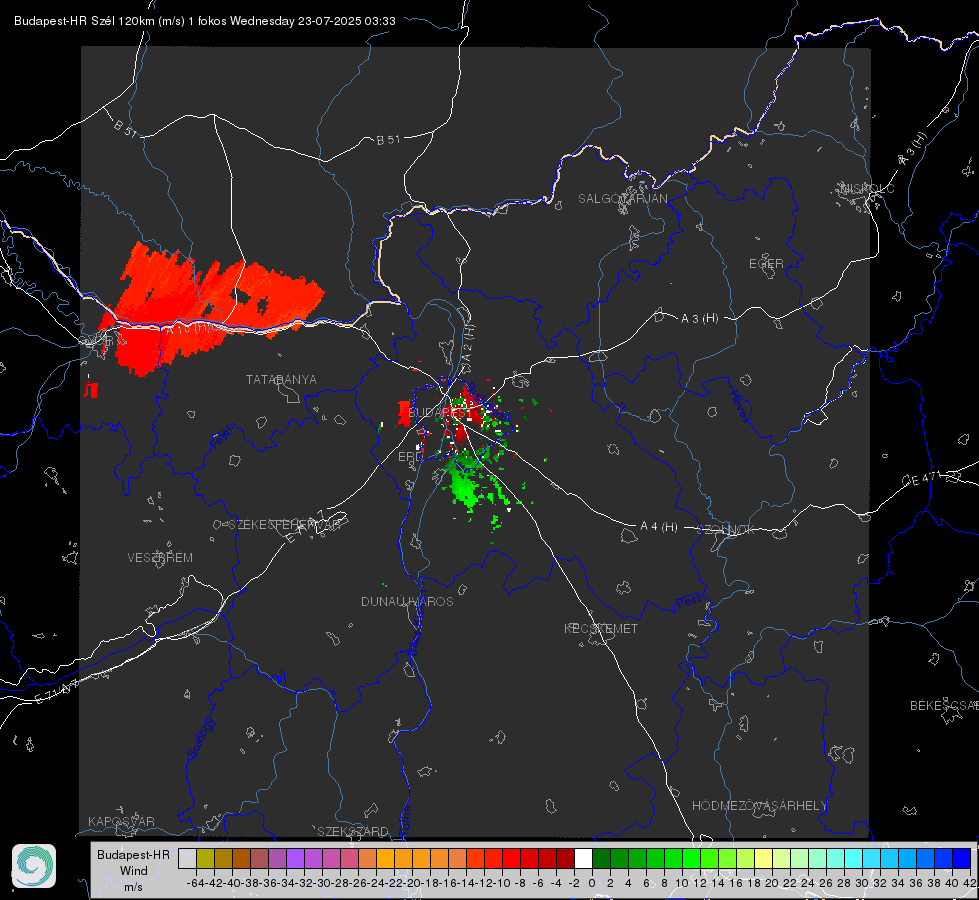Click the VESZPREM city label
The image size is (979, 900).
(160, 558)
